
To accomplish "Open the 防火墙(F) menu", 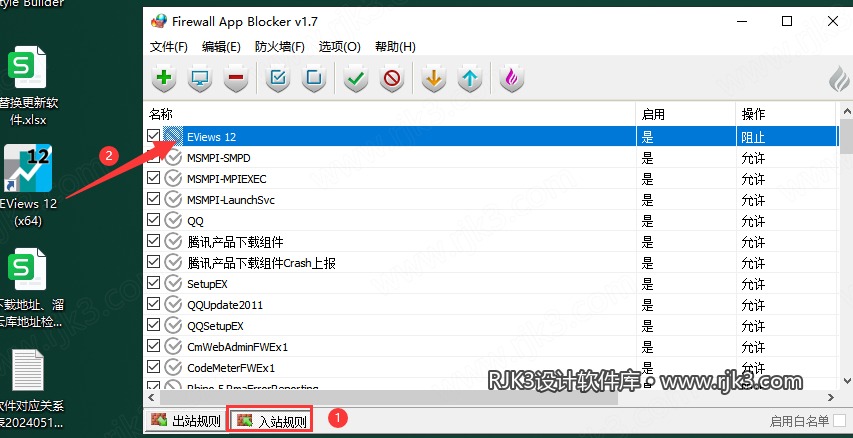I will click(280, 47).
